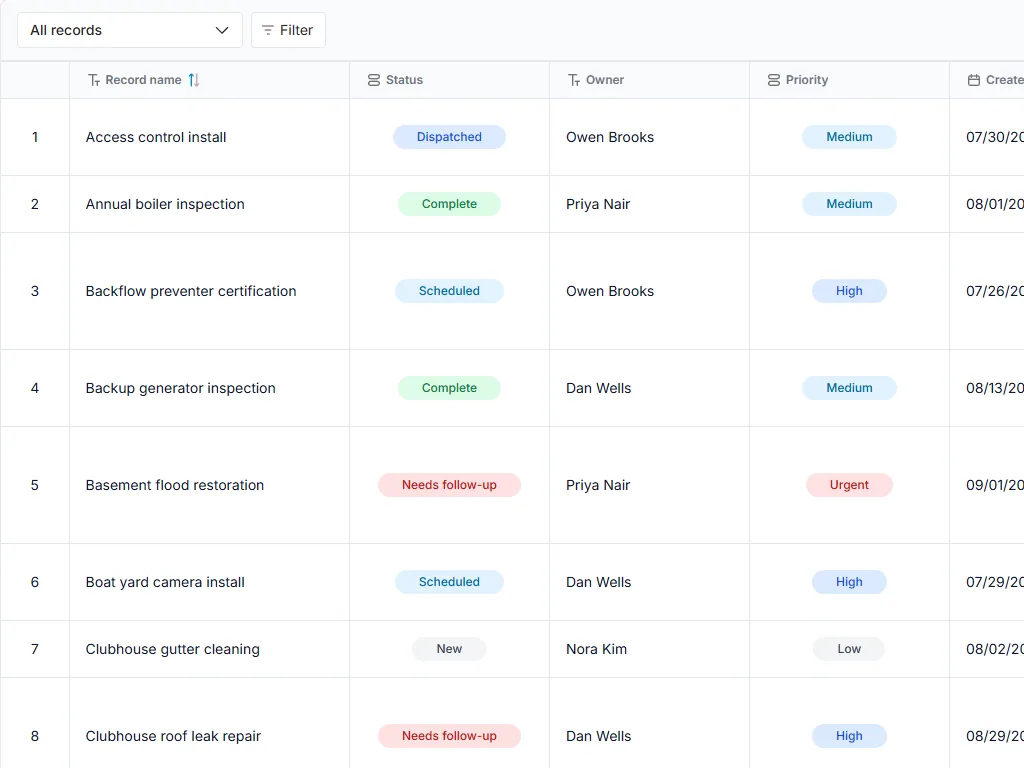Select the Access control install record
Image resolution: width=1024 pixels, height=768 pixels.
coord(156,137)
